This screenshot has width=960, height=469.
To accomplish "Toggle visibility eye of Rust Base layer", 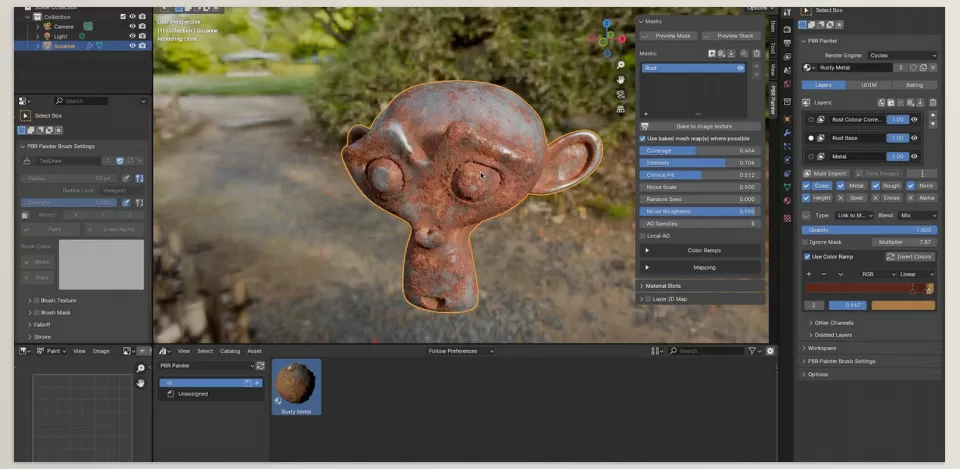I will (x=914, y=138).
